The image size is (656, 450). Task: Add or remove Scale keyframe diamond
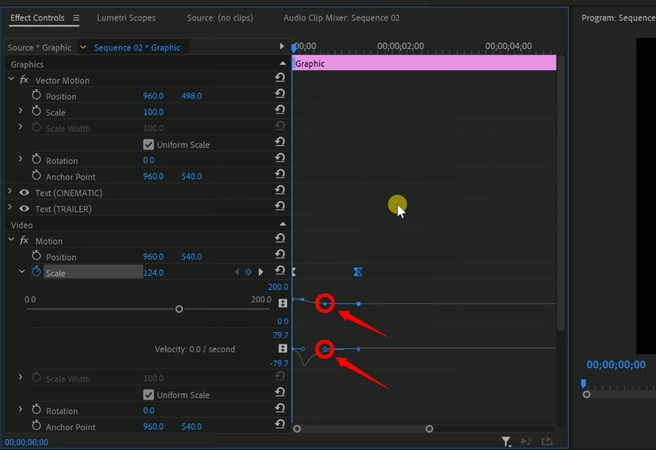(249, 272)
